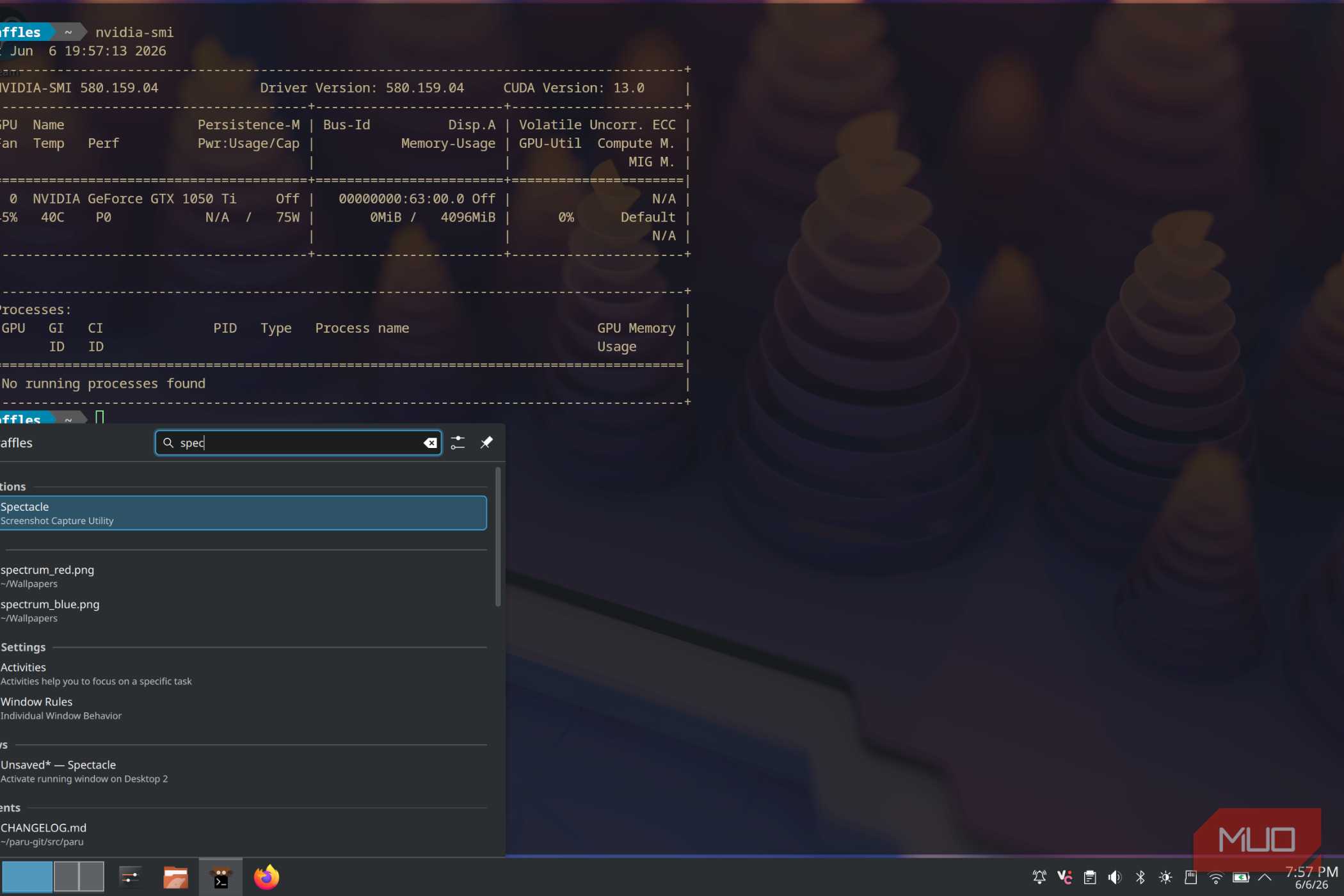Activate the Unsaved* — Spectacle running window
The height and width of the screenshot is (896, 1344).
[x=243, y=771]
